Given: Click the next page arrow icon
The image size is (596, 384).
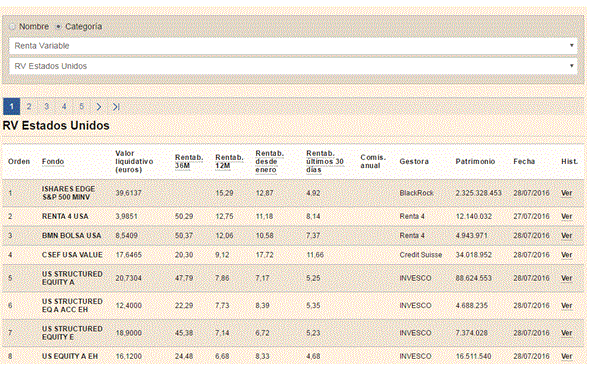Looking at the screenshot, I should pos(99,107).
